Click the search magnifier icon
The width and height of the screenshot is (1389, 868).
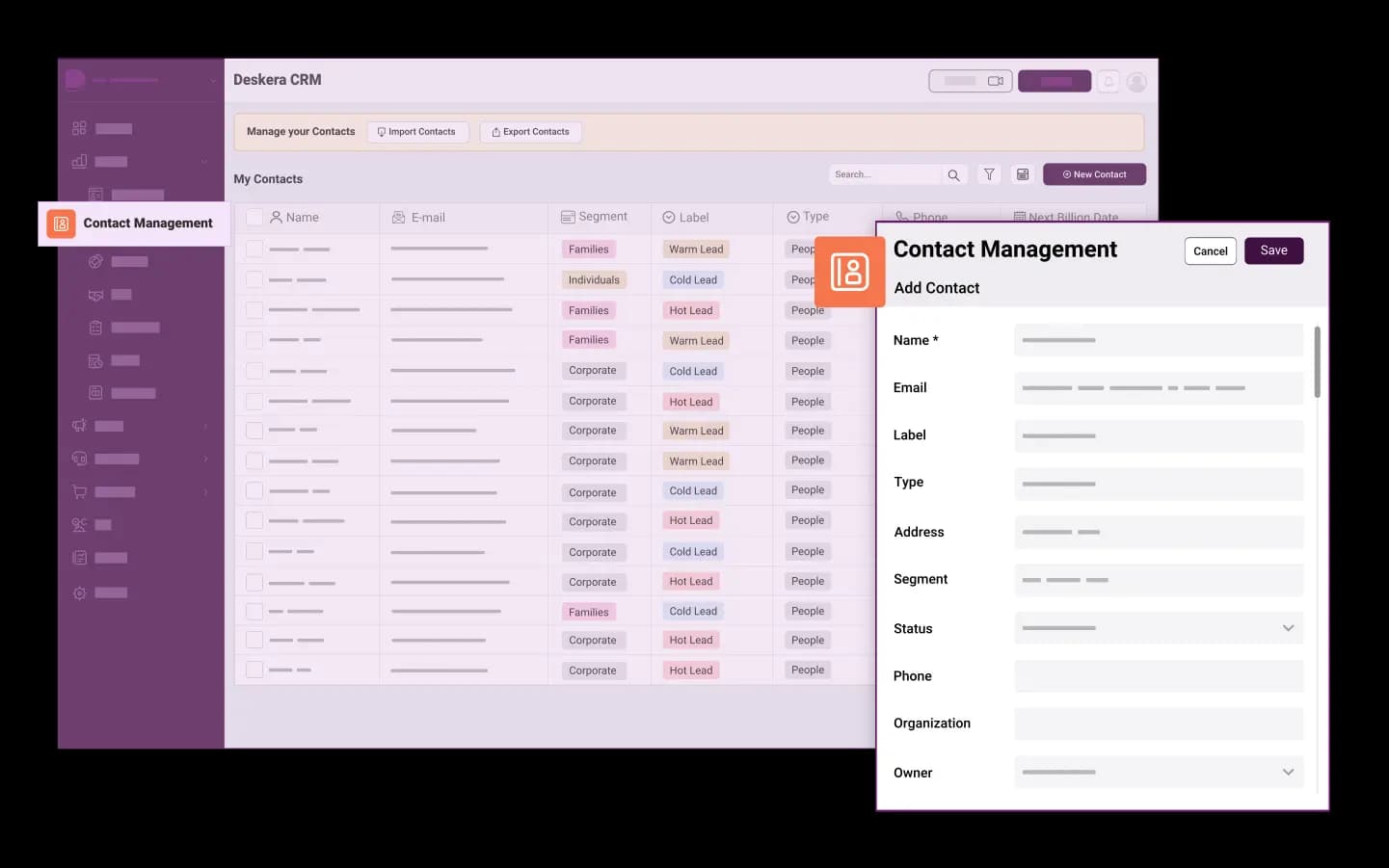[x=953, y=175]
